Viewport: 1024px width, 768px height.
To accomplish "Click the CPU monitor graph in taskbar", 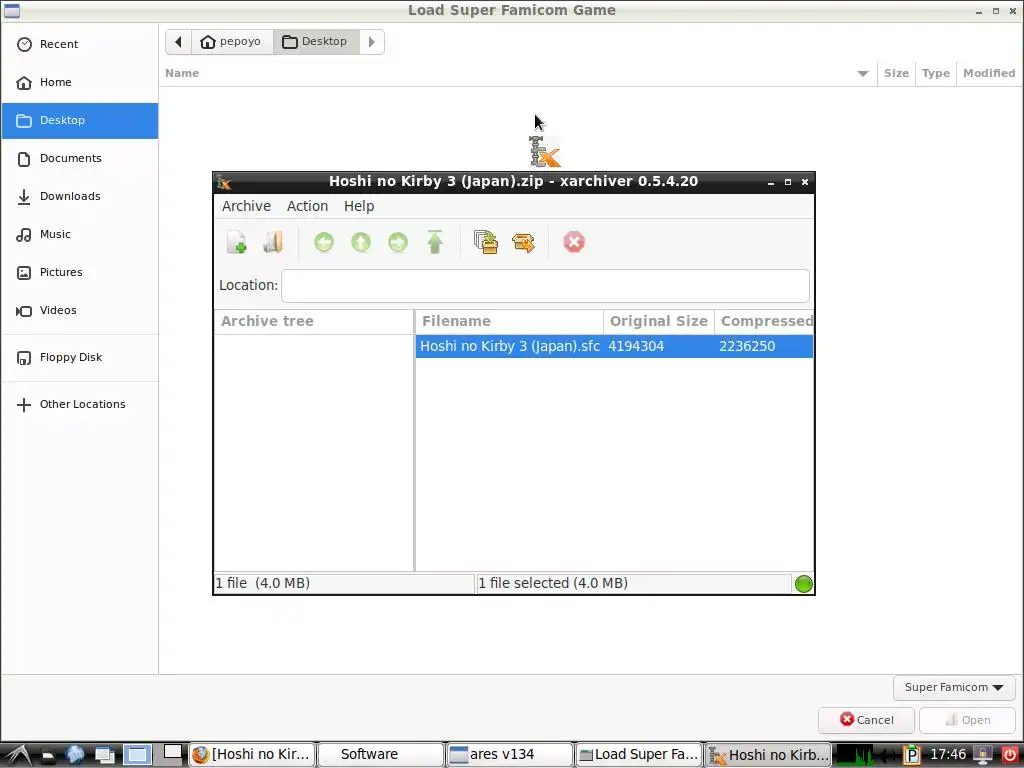I will [854, 755].
